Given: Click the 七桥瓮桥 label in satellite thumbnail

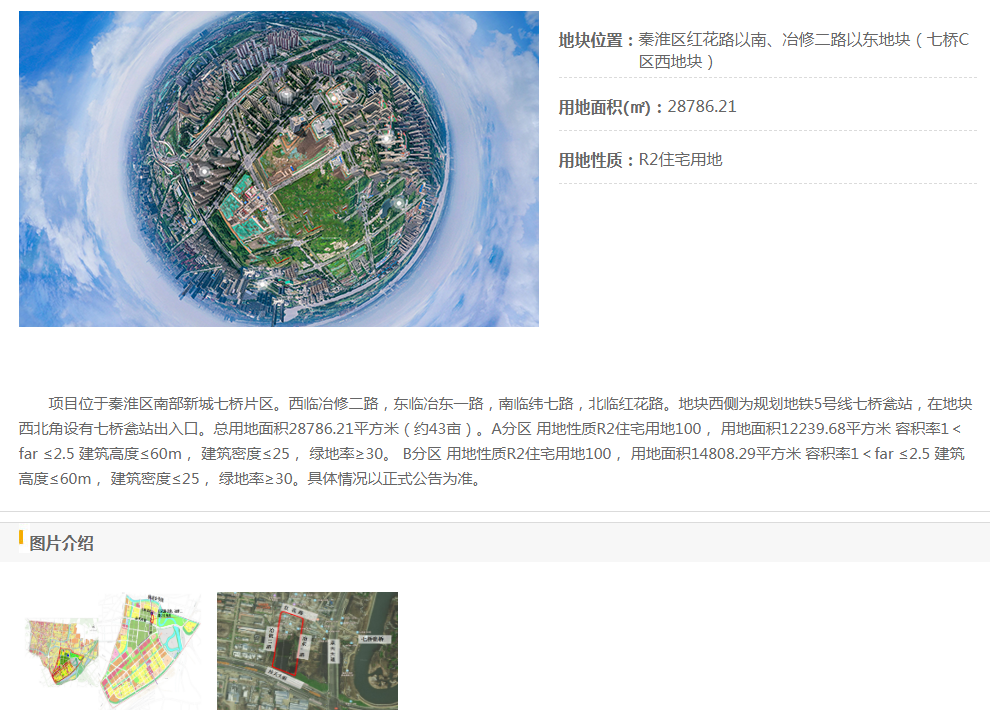Looking at the screenshot, I should tap(373, 638).
